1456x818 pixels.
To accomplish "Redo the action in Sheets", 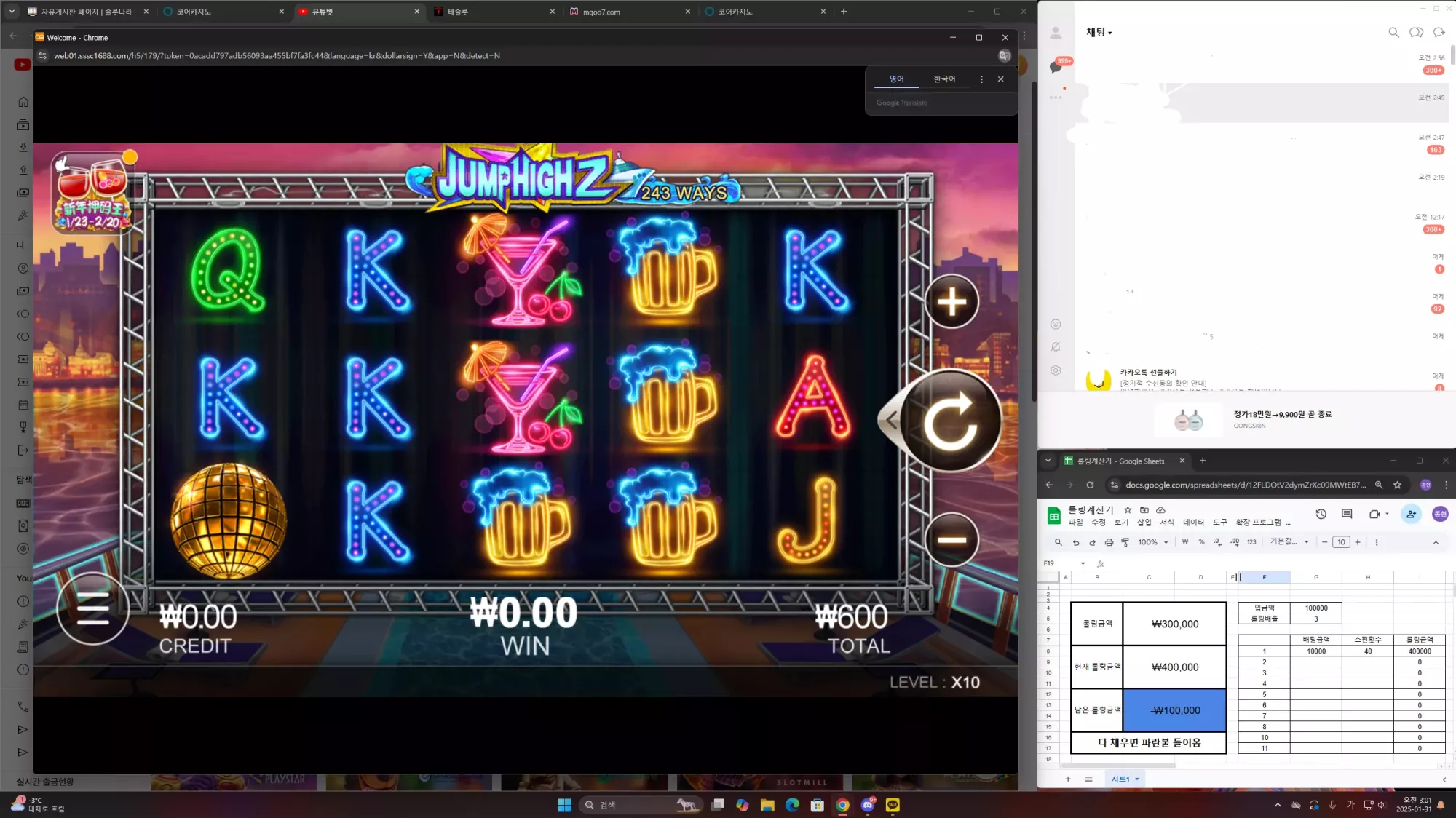I will click(1092, 542).
